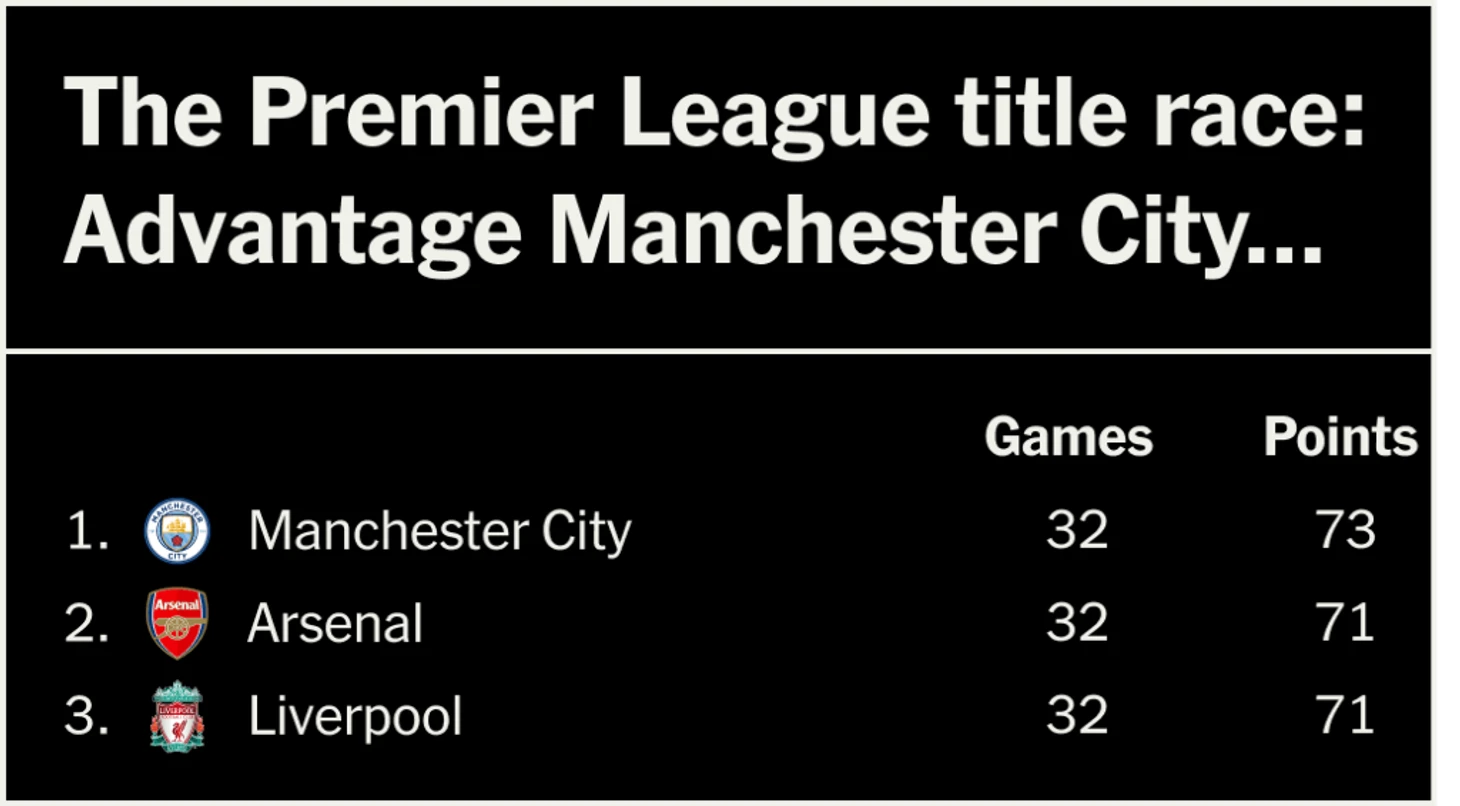Click the Manchester City club crest

(x=177, y=531)
